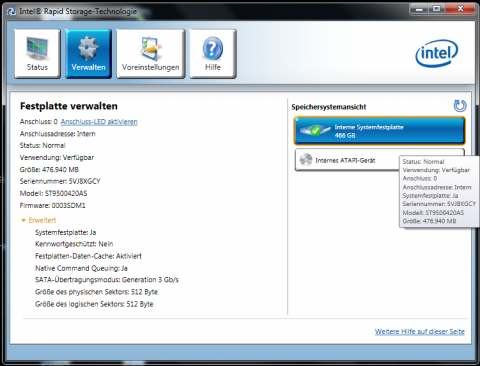Click the Anschlussadresse: Intern text in left panel
This screenshot has width=480, height=366.
coord(58,134)
